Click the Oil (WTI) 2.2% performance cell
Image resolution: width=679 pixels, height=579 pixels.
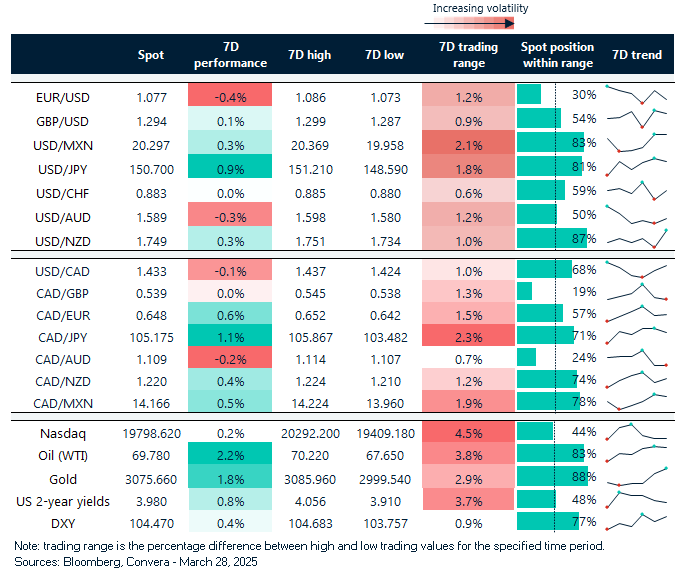tap(229, 454)
